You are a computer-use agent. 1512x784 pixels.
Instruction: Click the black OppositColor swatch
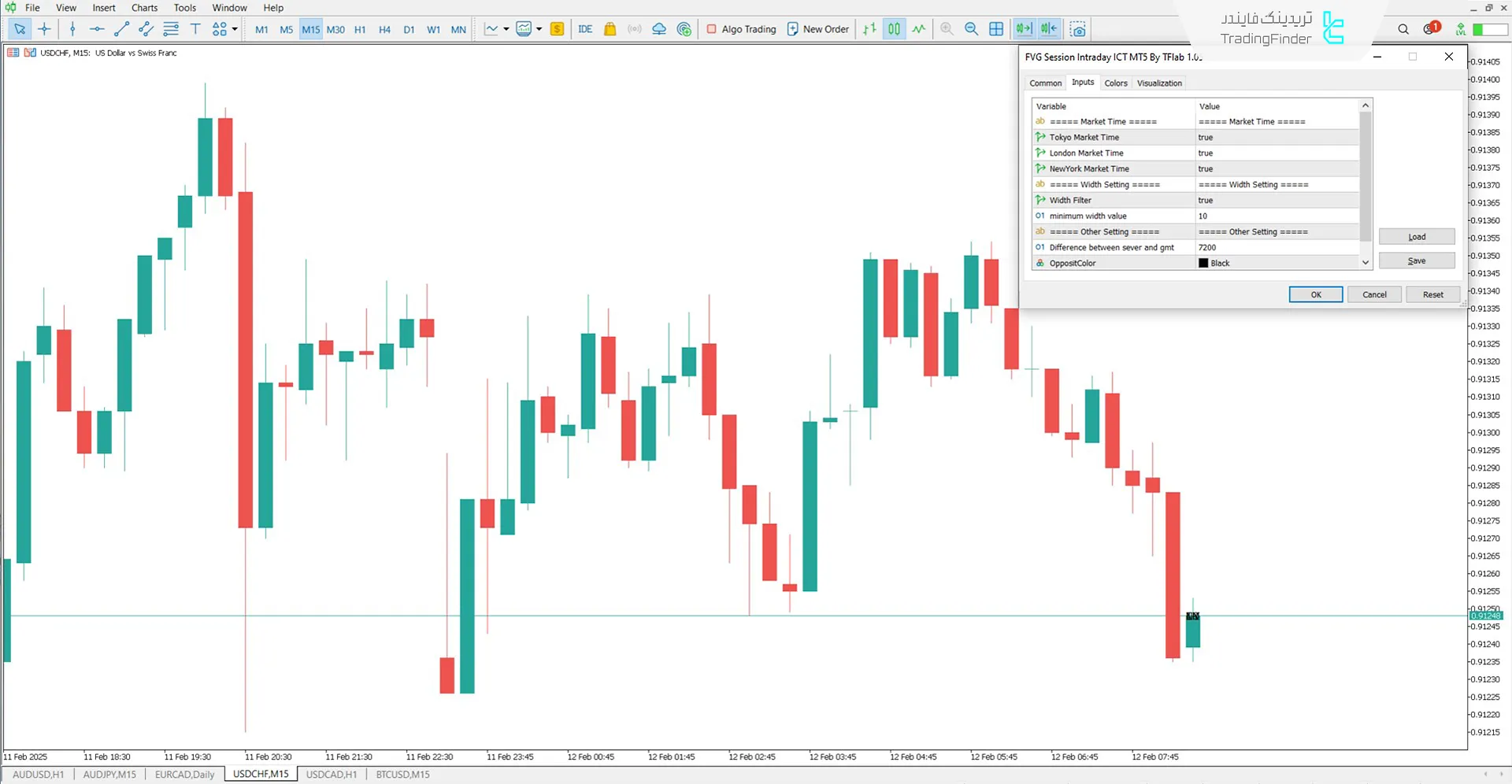[x=1203, y=263]
